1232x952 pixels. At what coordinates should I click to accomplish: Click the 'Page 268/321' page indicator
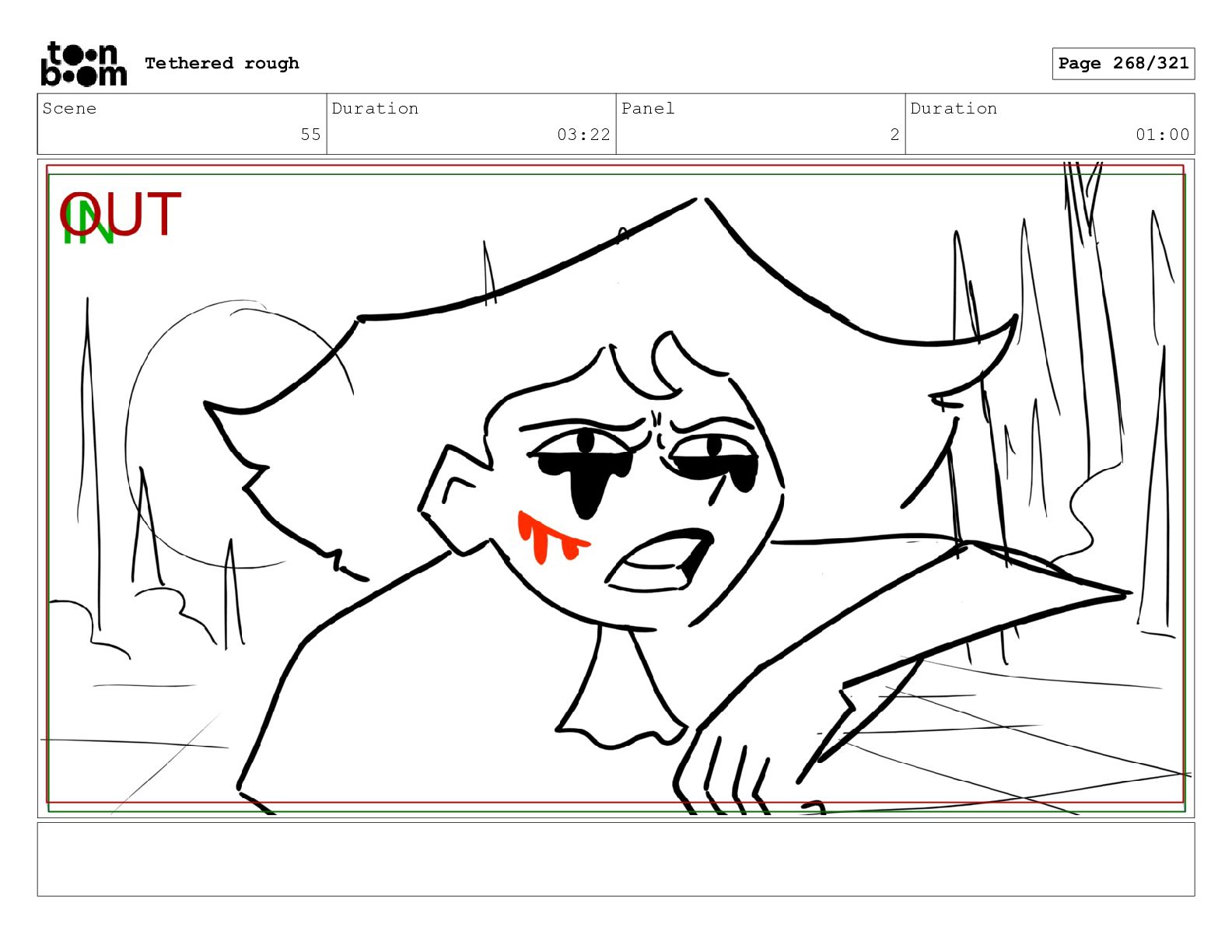1123,64
